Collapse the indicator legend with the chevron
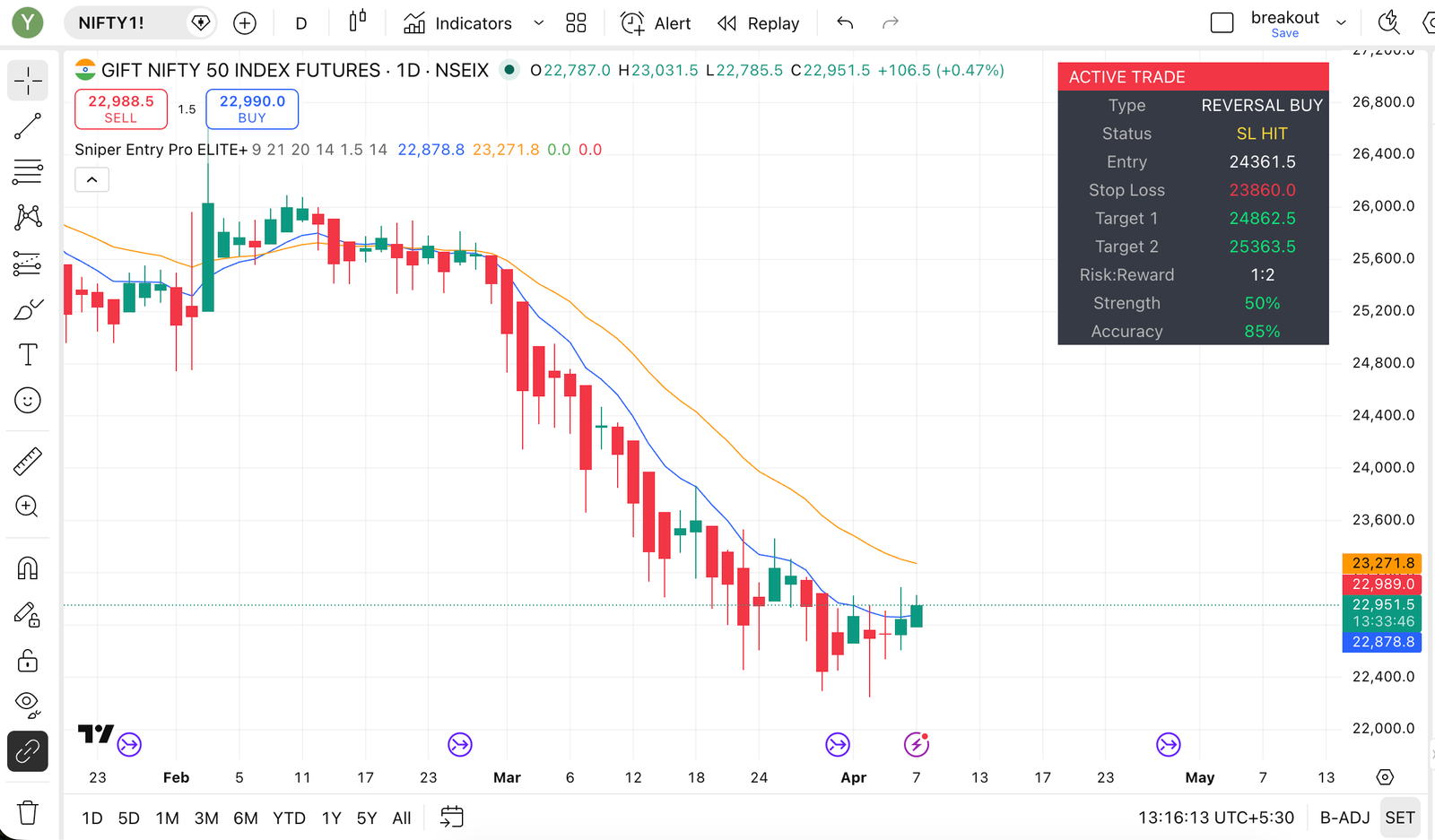The height and width of the screenshot is (840, 1435). (x=91, y=180)
